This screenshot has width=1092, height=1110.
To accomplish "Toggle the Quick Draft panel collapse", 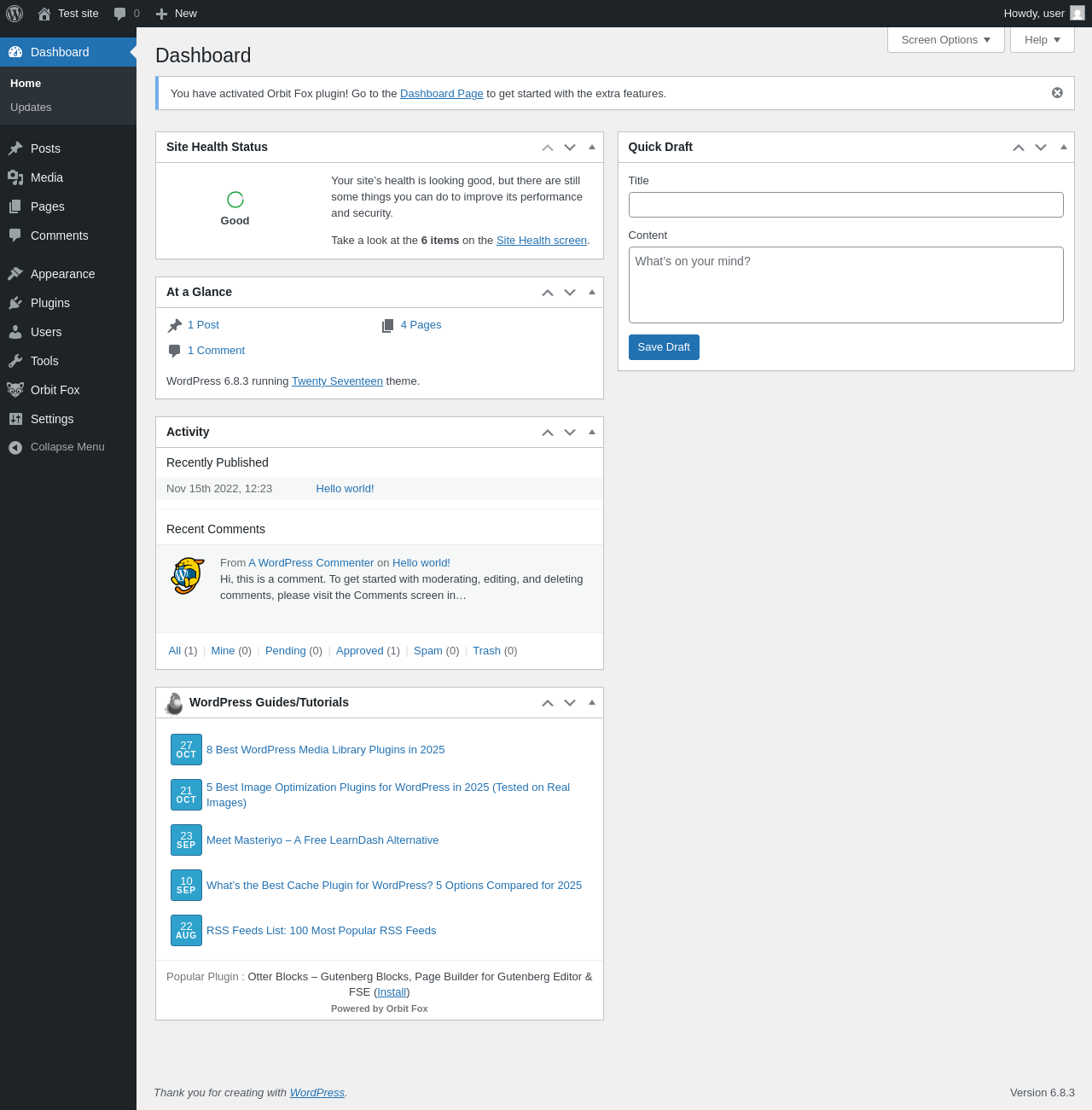I will point(1063,147).
